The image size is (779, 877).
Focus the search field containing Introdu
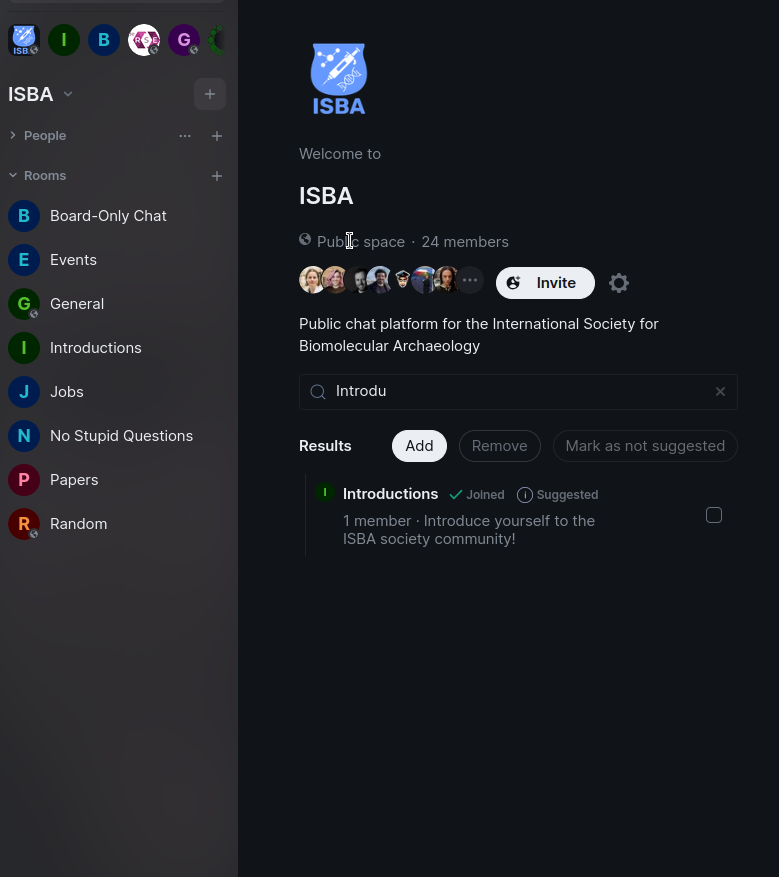[x=518, y=392]
